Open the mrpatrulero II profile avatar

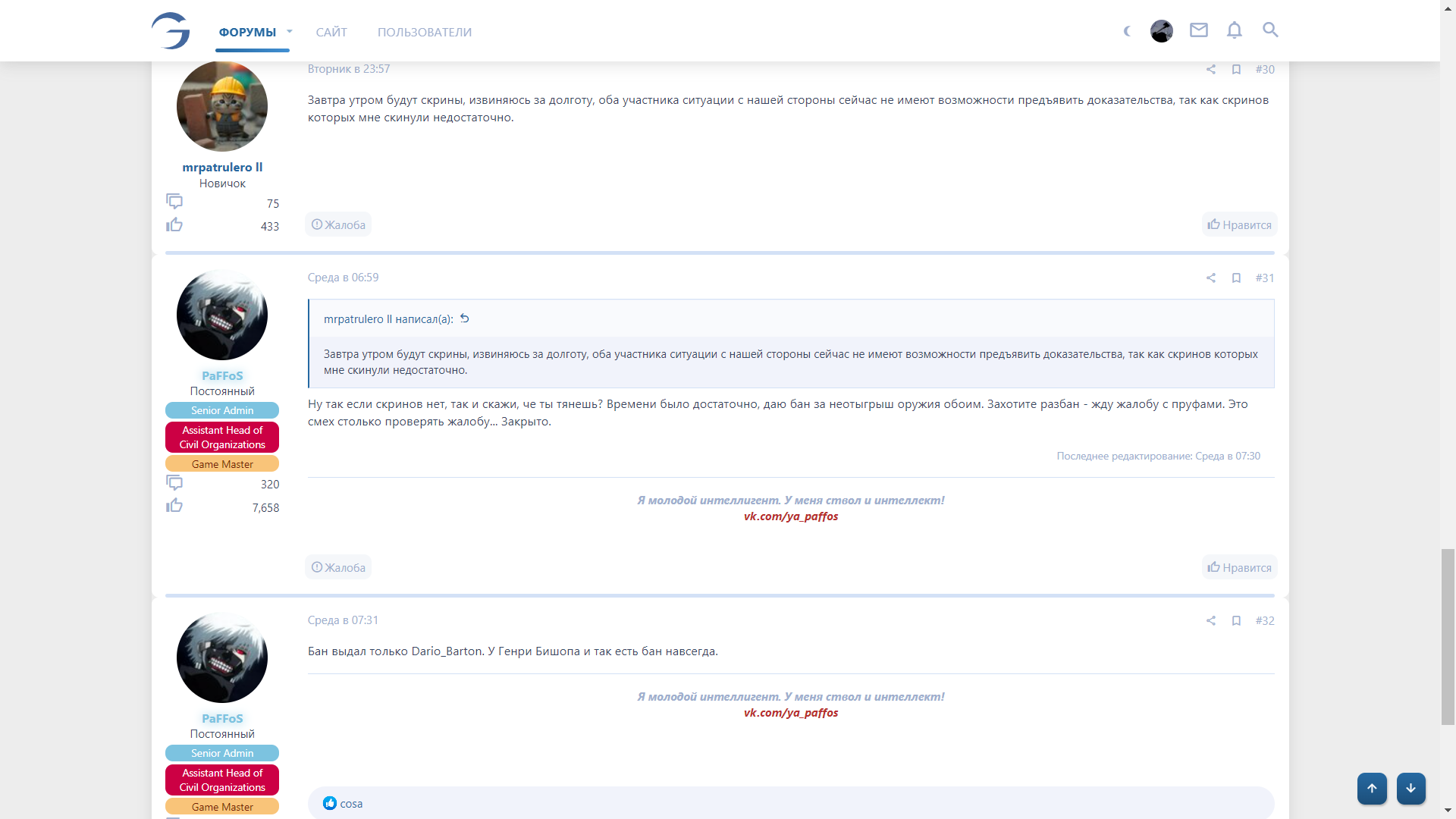222,106
